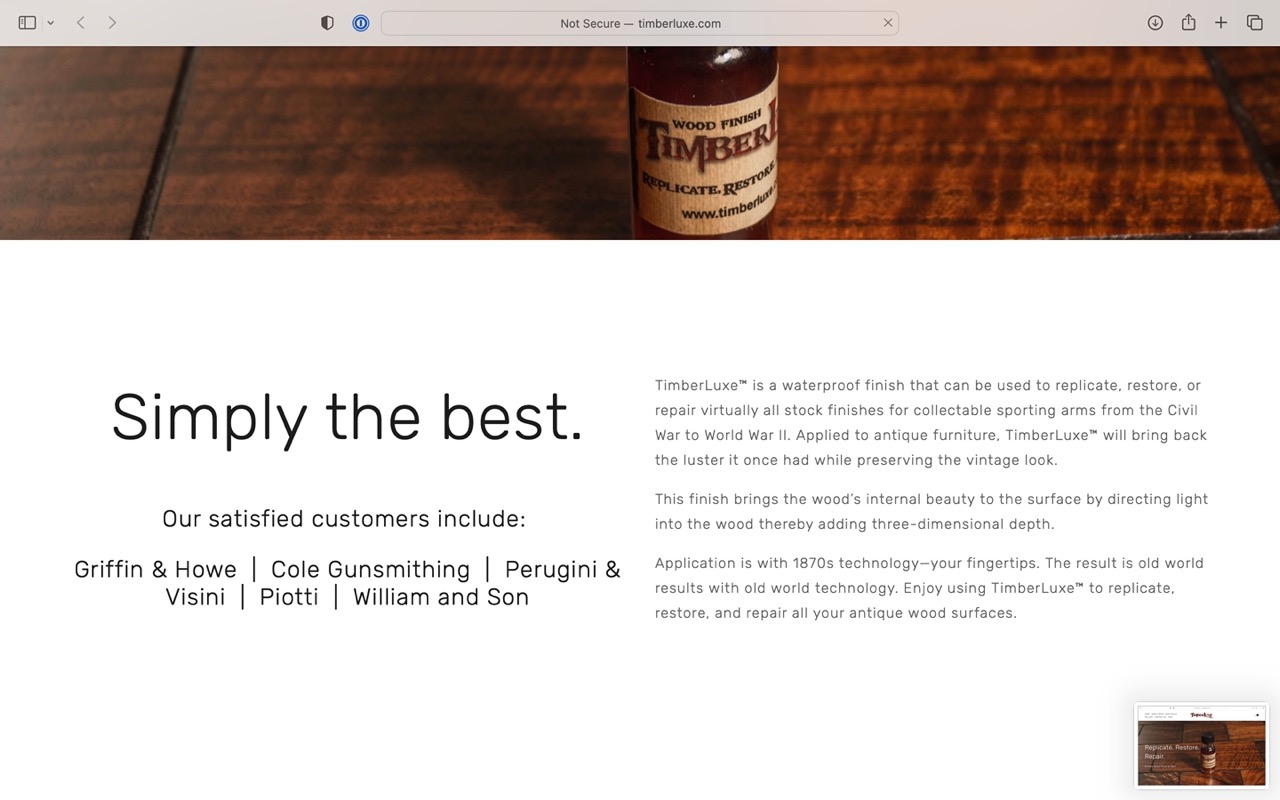Viewport: 1280px width, 800px height.
Task: Open the sidebar options dropdown arrow
Action: point(50,23)
